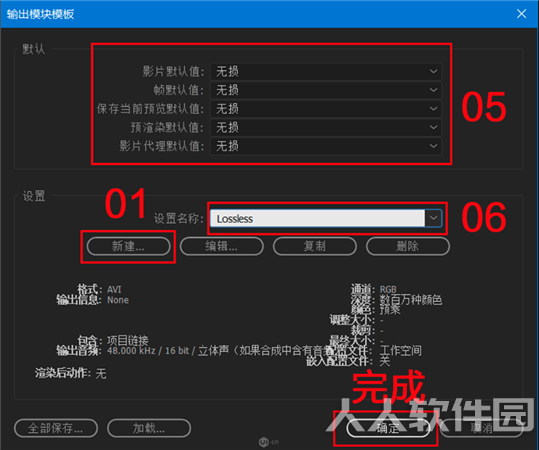Click the 删除 button
The image size is (539, 450).
click(408, 246)
